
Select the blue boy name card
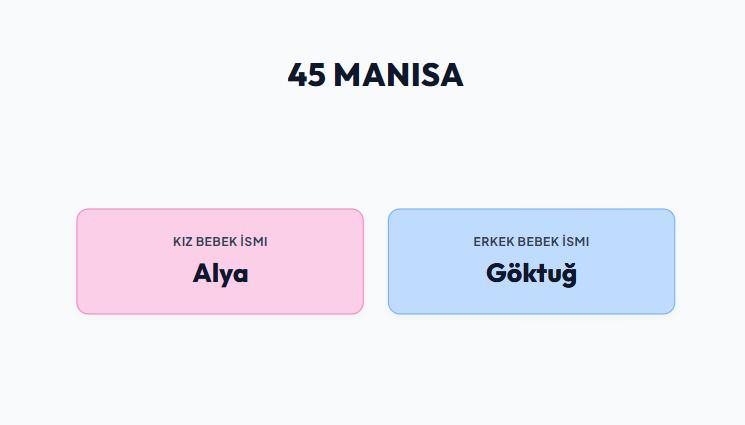pyautogui.click(x=531, y=261)
